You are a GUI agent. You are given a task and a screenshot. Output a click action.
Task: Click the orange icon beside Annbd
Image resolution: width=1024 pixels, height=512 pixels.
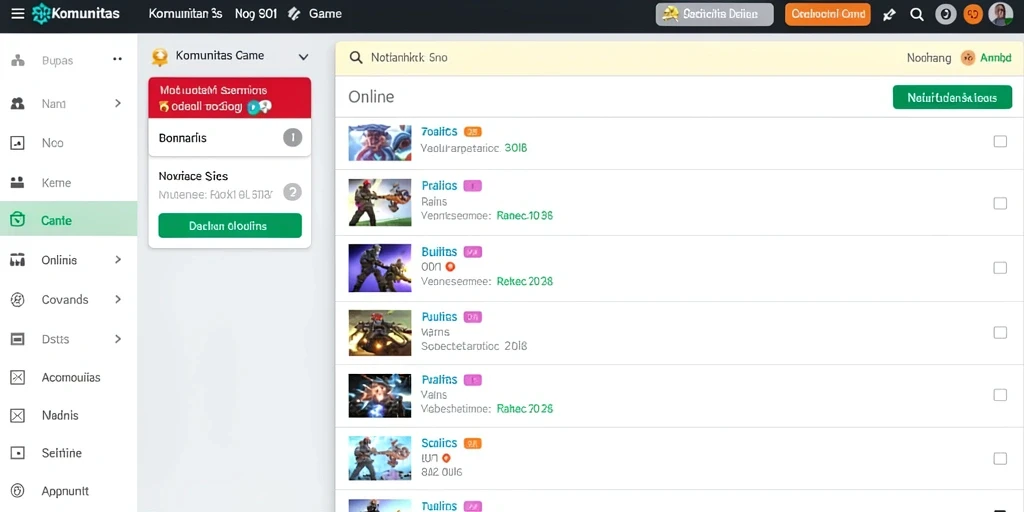click(x=968, y=58)
